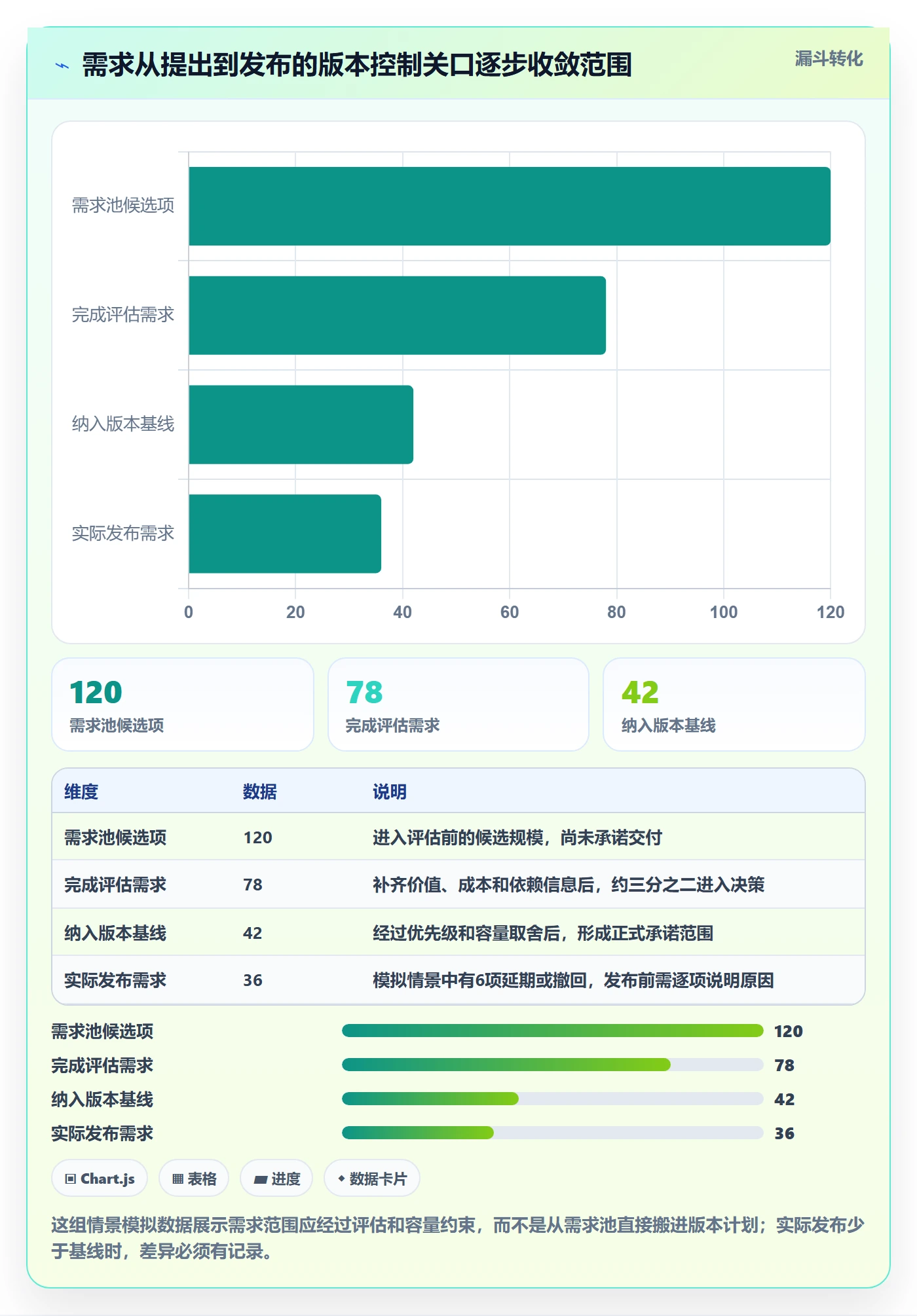Click the 需求池候选项 bar in the chart
The height and width of the screenshot is (1316, 917).
[510, 206]
